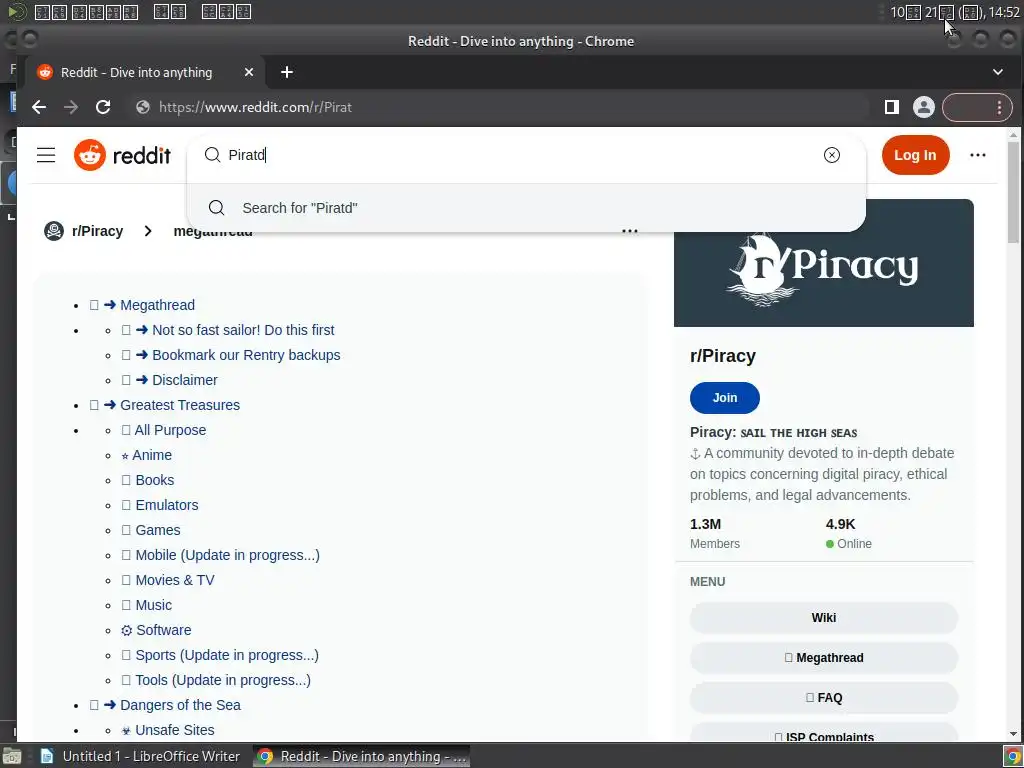Open the FAQ menu button
Screen dimensions: 1024x768
(824, 697)
